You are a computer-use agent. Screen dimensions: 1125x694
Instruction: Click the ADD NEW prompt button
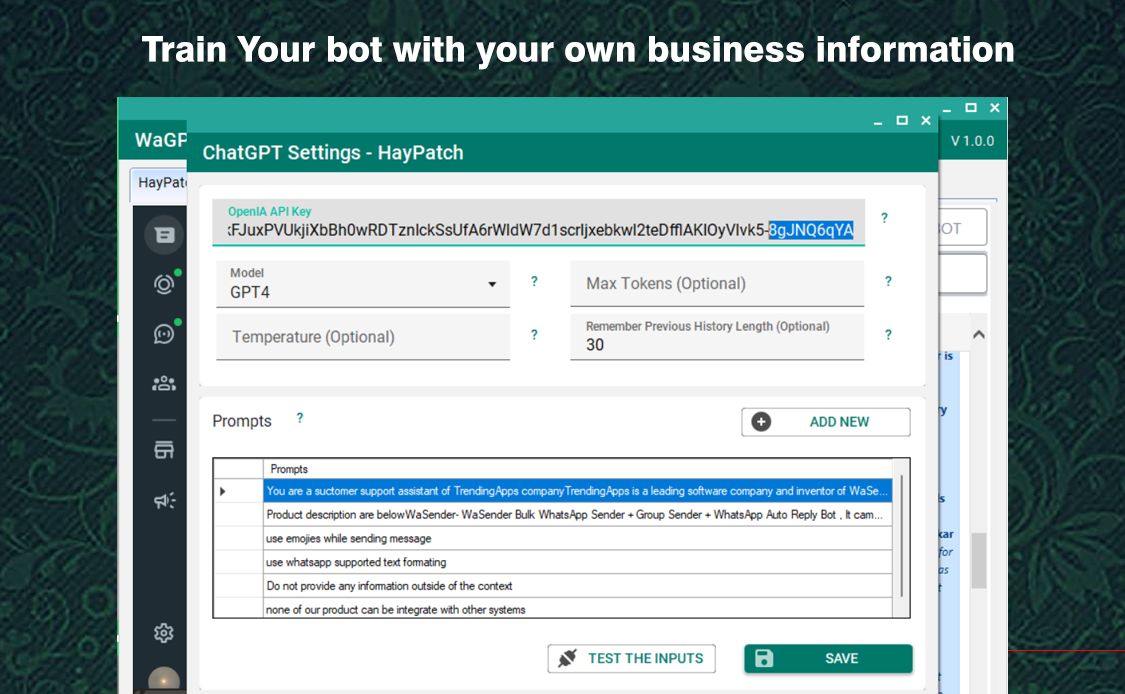click(826, 422)
